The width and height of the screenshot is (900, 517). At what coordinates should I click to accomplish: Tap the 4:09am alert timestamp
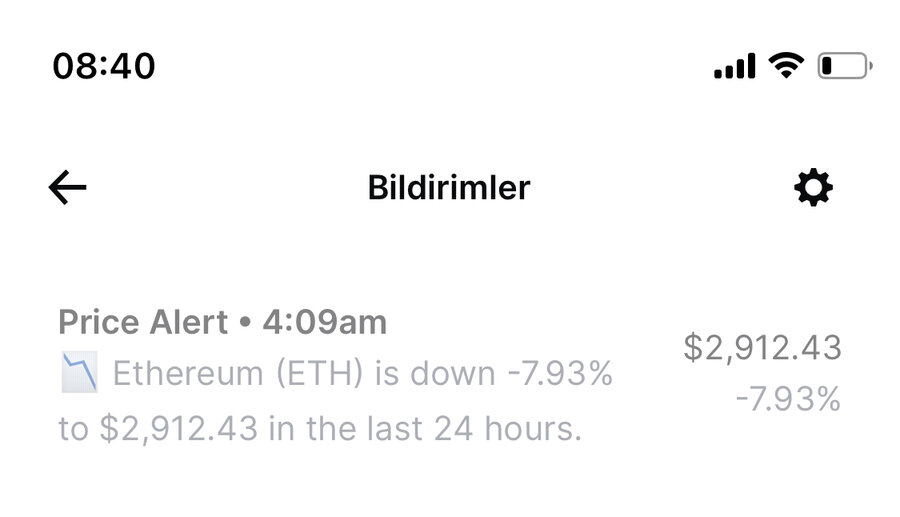point(324,322)
